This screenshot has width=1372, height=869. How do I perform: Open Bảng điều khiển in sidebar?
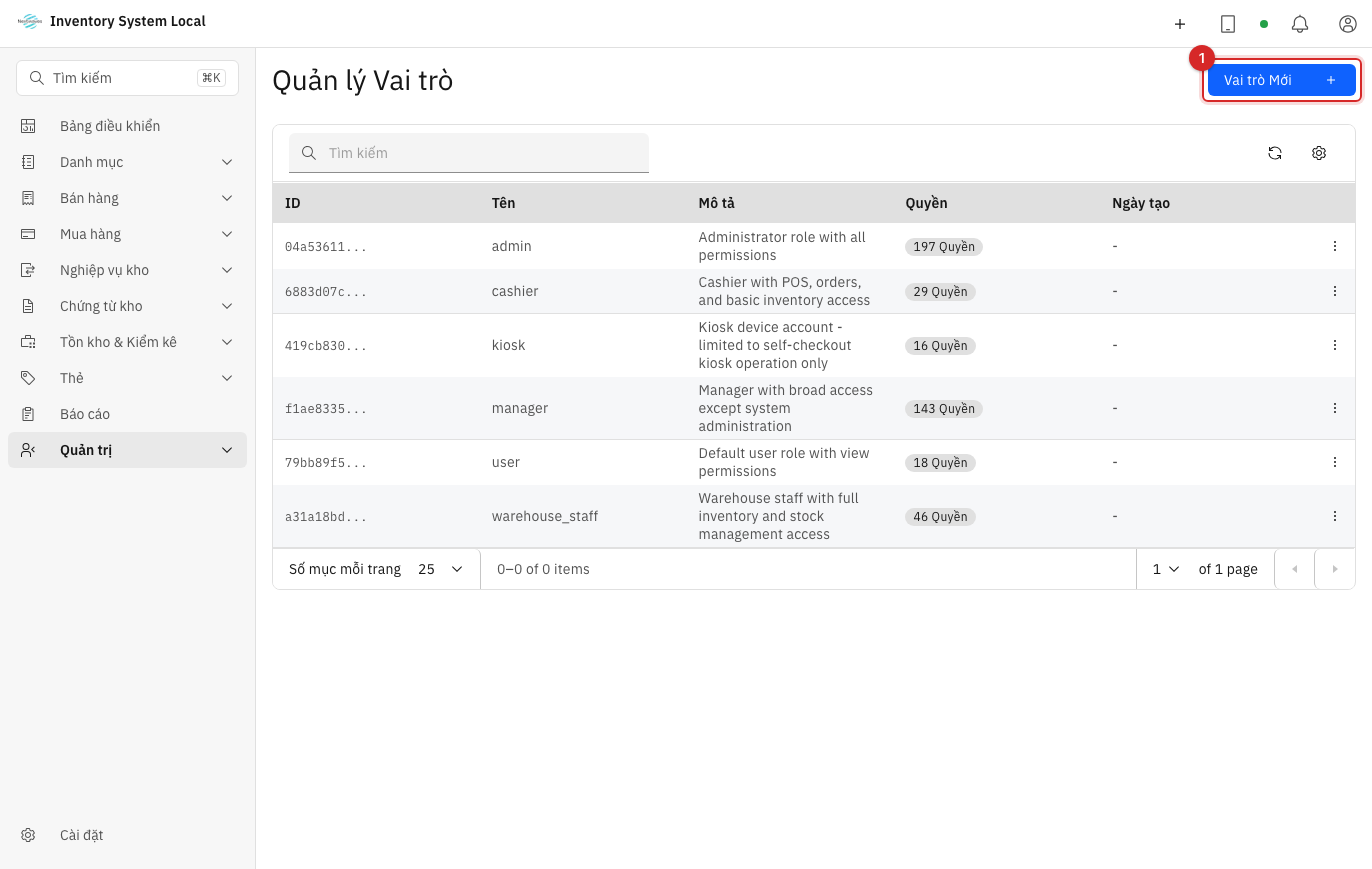pyautogui.click(x=127, y=126)
